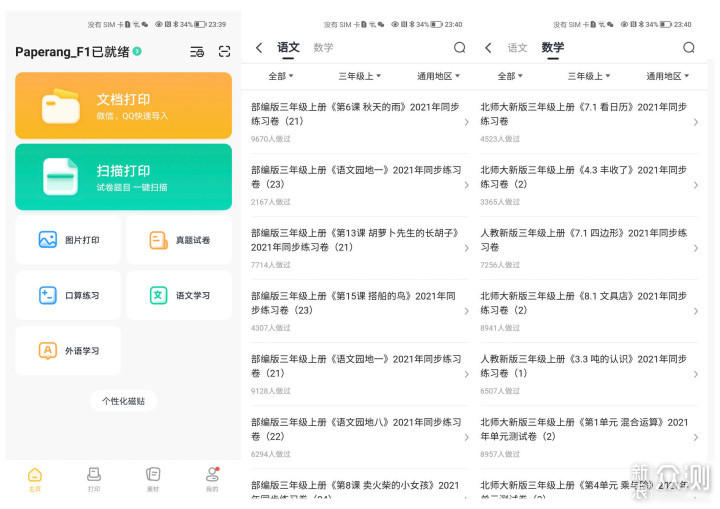720x509 pixels.
Task: Open 《7.1 看日历》 math practice paper
Action: [x=589, y=122]
